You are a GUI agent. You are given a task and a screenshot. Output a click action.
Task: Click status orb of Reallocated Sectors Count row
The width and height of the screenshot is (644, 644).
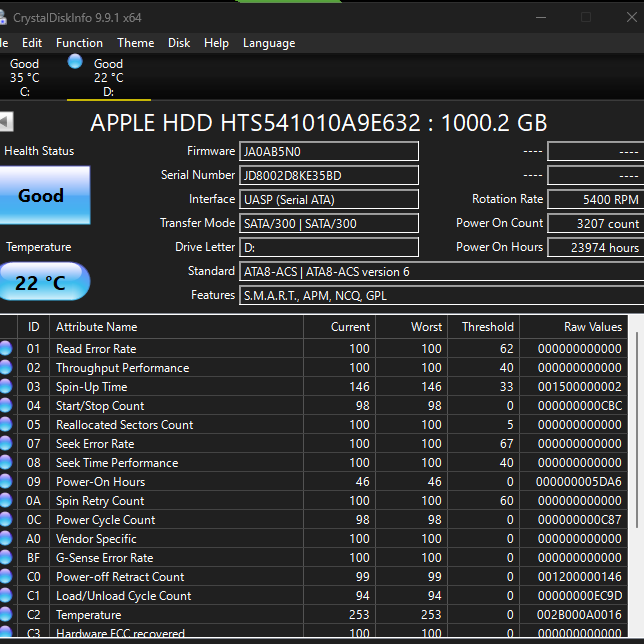[x=6, y=424]
